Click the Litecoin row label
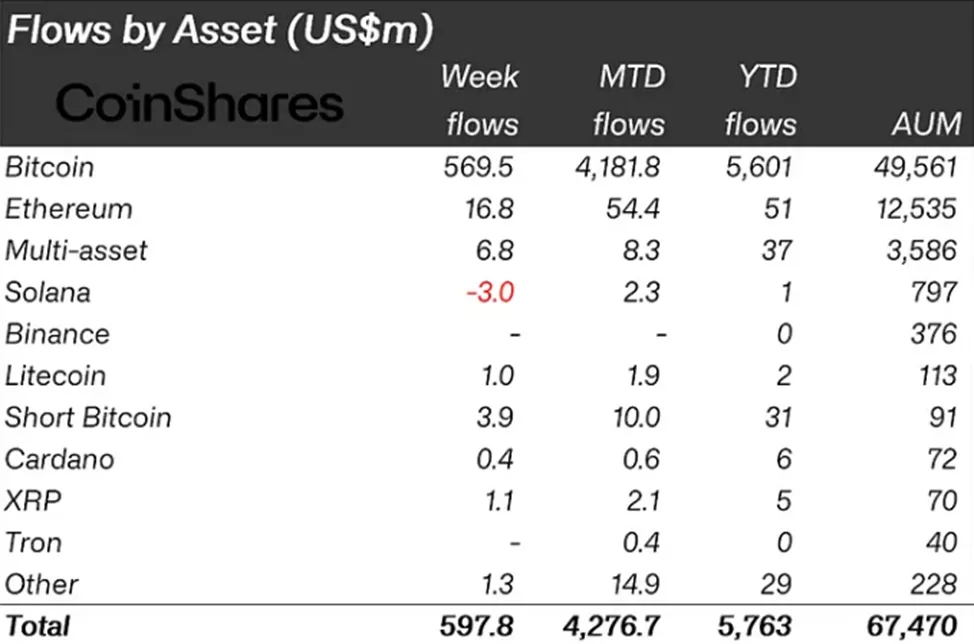Image resolution: width=974 pixels, height=644 pixels. [57, 376]
